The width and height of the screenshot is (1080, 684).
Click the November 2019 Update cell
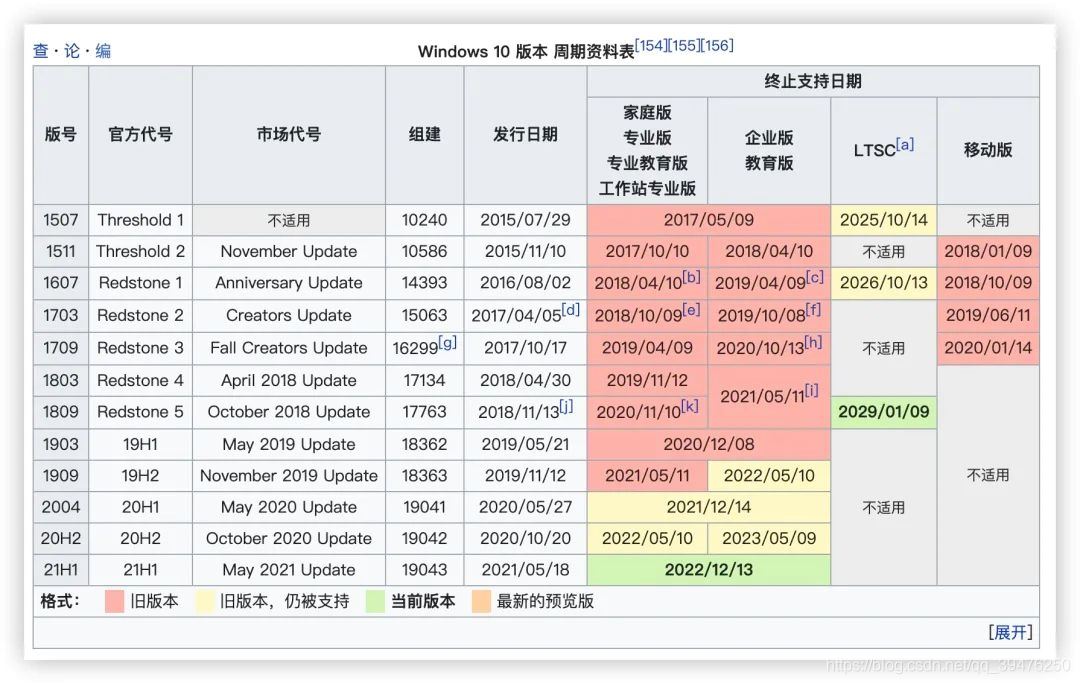(289, 476)
